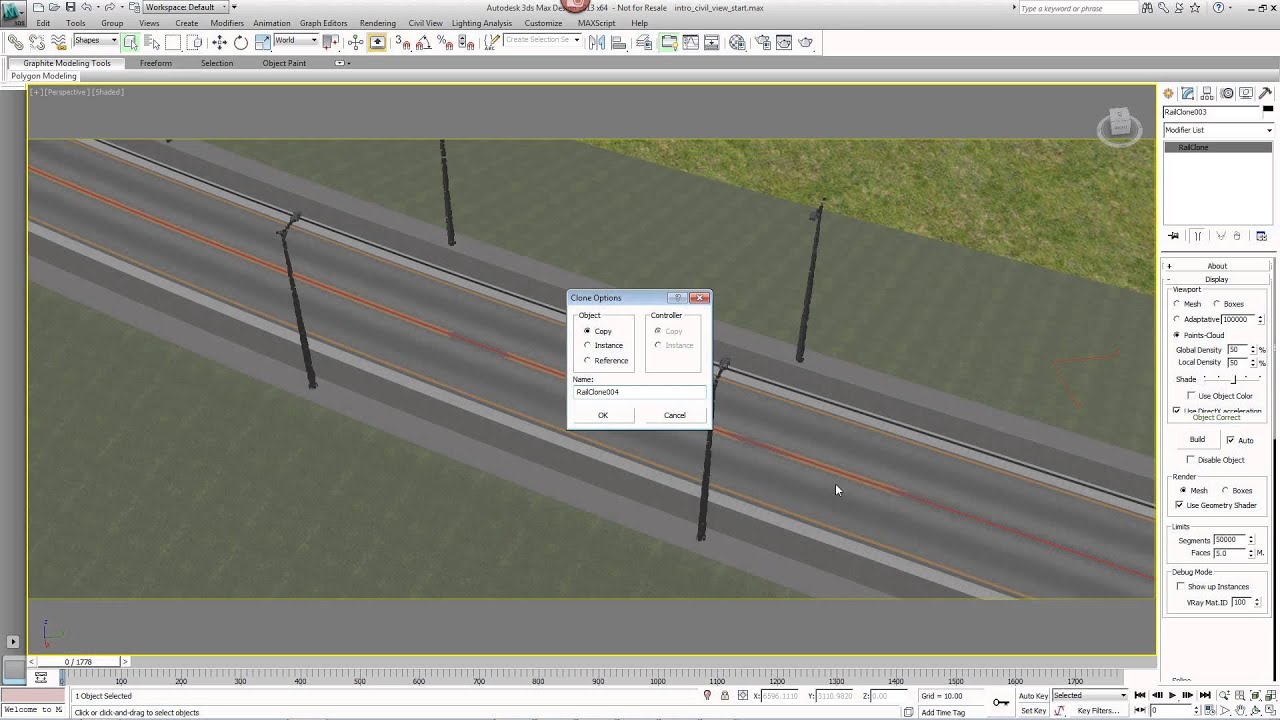Open the Create command panel tab
The height and width of the screenshot is (720, 1280).
point(1168,93)
